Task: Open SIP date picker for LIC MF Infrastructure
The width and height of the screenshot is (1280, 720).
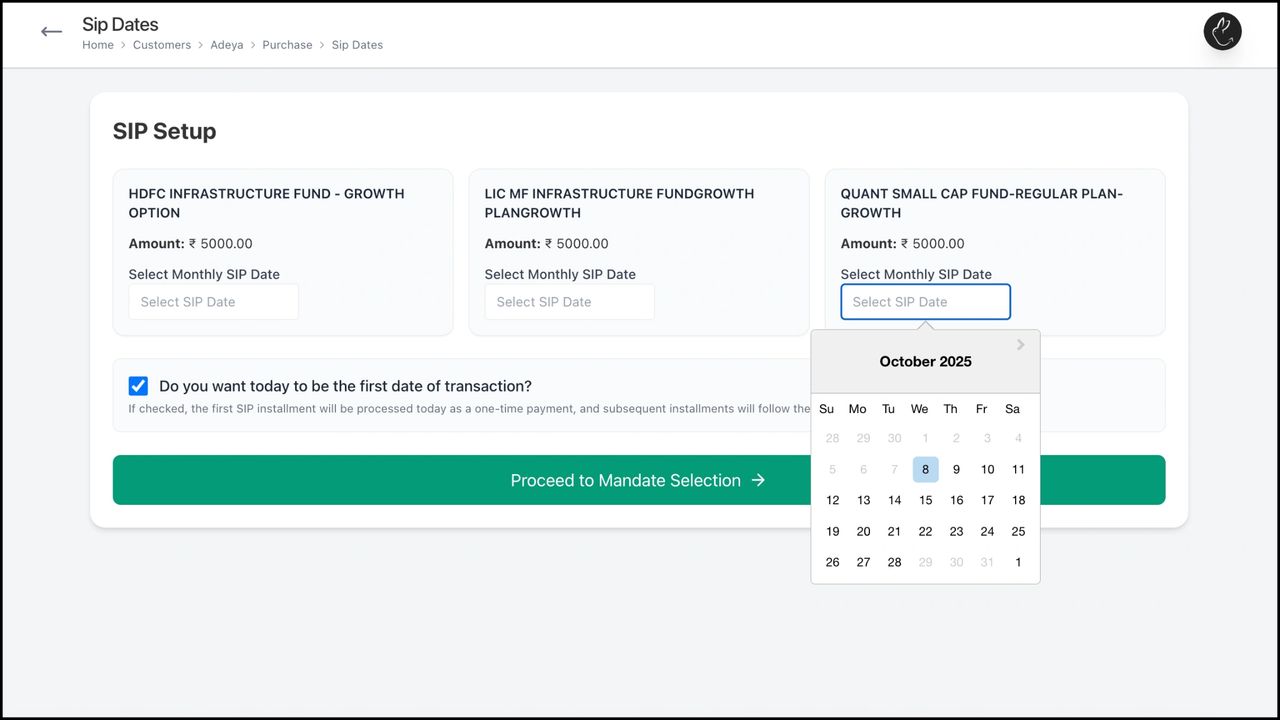Action: 569,302
